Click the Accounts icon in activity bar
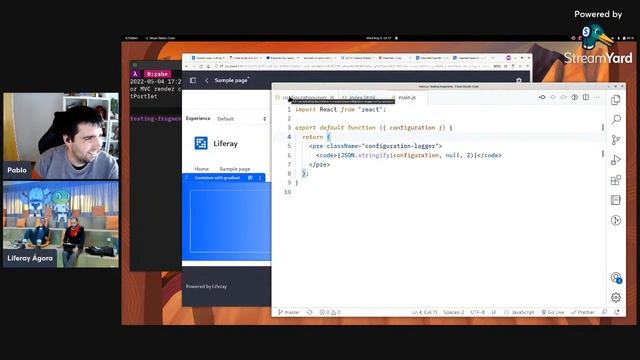Image resolution: width=640 pixels, height=360 pixels. click(616, 278)
